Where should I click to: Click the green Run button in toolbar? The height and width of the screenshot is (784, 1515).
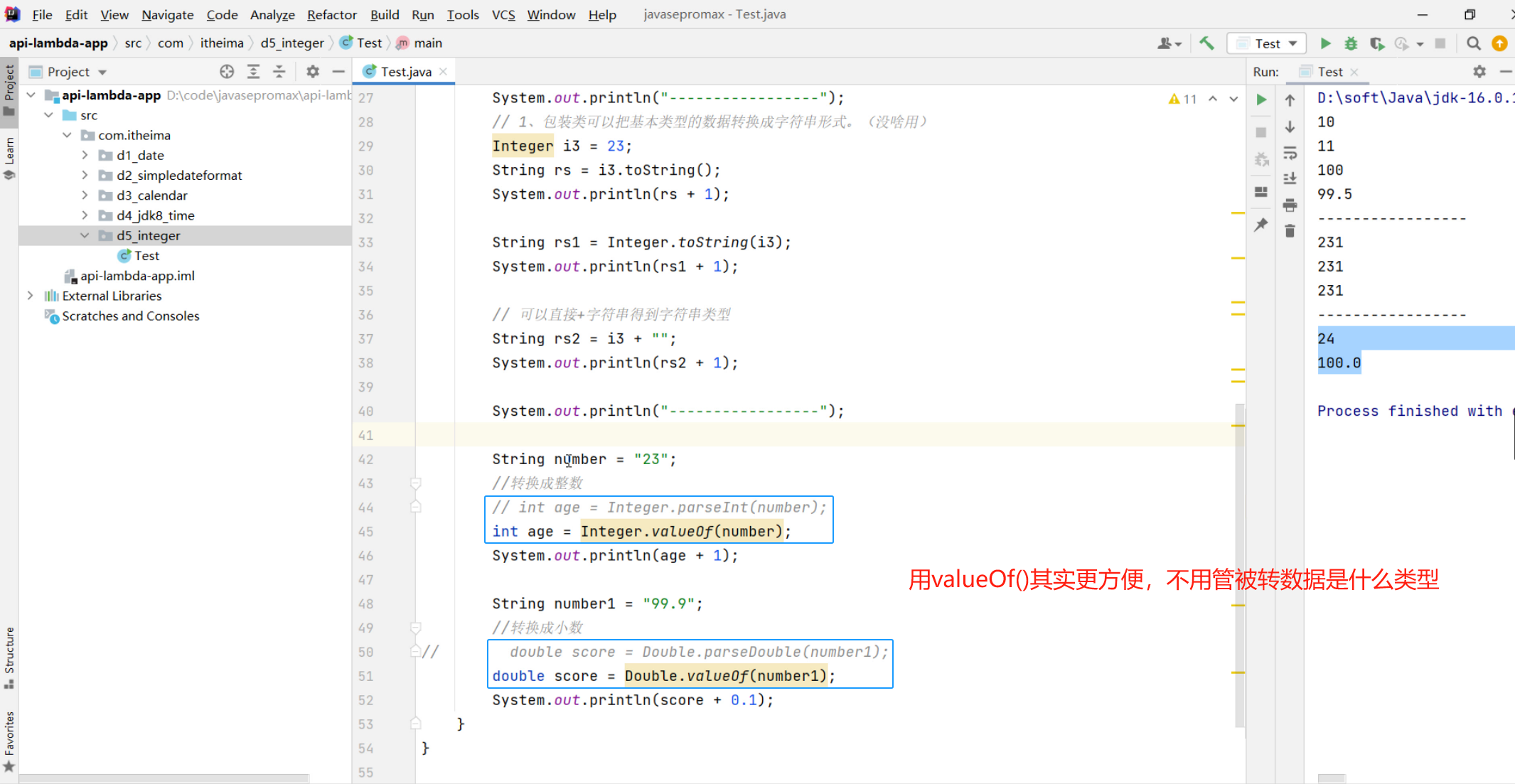coord(1325,43)
